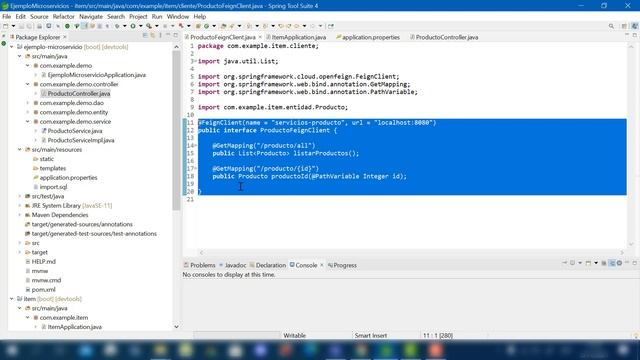Click the green Run toolbar icon
The height and width of the screenshot is (360, 640).
point(133,26)
